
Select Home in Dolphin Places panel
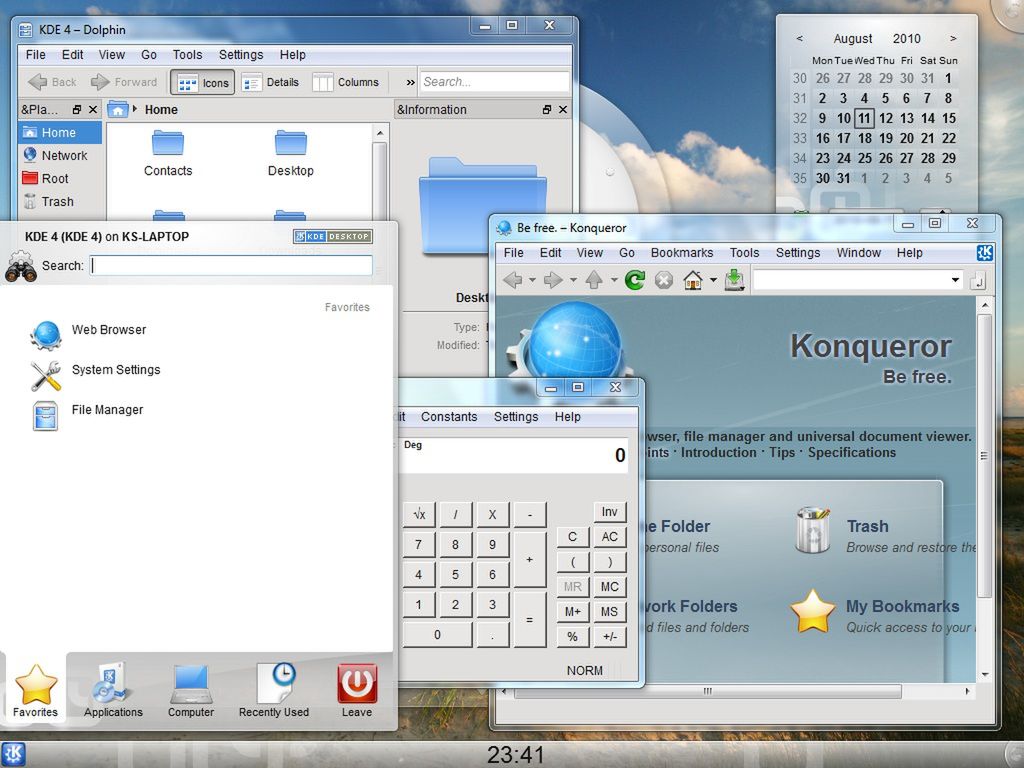(59, 133)
